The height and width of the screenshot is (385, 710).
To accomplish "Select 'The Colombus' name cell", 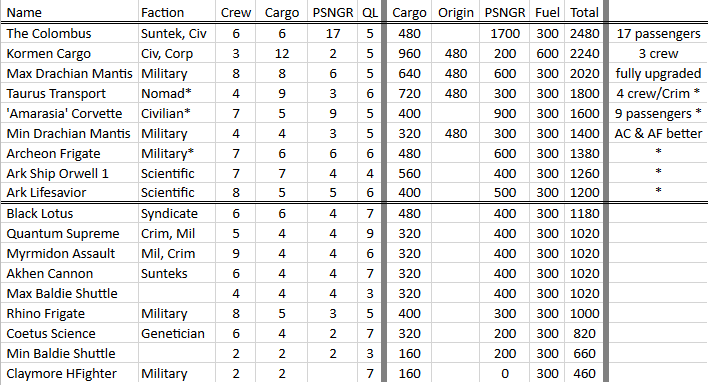I will pyautogui.click(x=69, y=34).
